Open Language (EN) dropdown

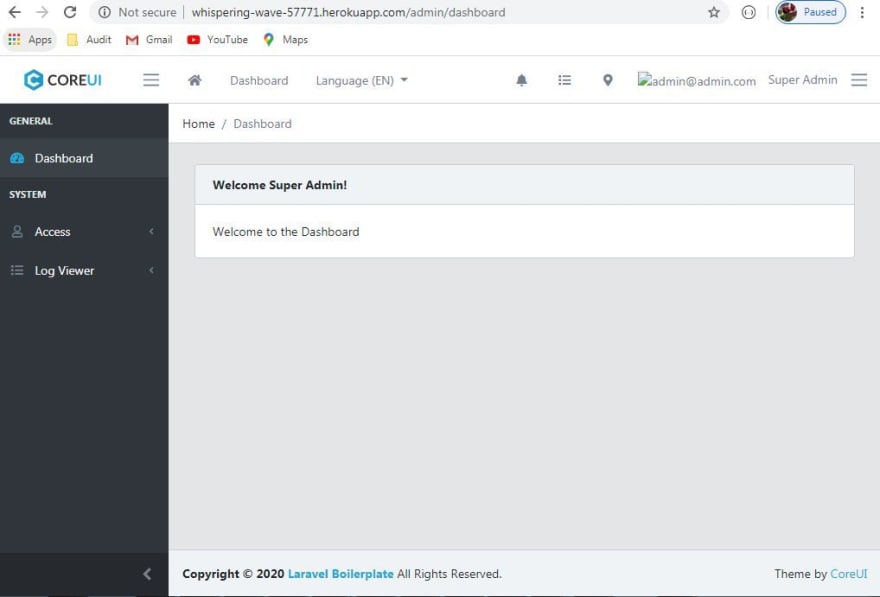click(x=361, y=80)
